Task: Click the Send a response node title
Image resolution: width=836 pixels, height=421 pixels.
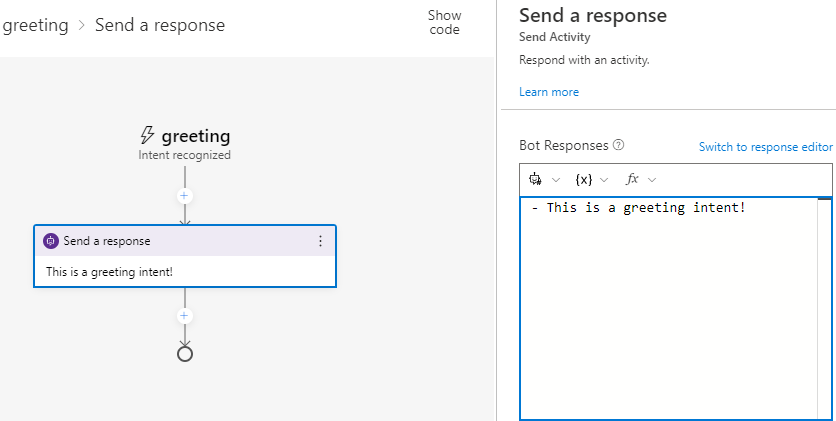Action: [107, 241]
